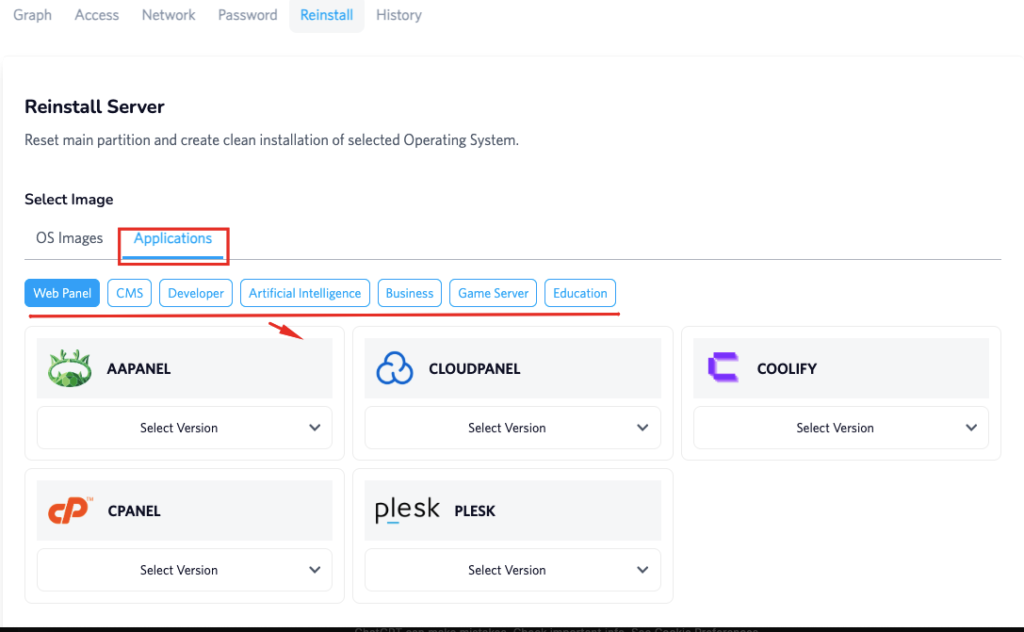Screen dimensions: 1024x632
Task: Show Game Server applications
Action: tap(492, 293)
